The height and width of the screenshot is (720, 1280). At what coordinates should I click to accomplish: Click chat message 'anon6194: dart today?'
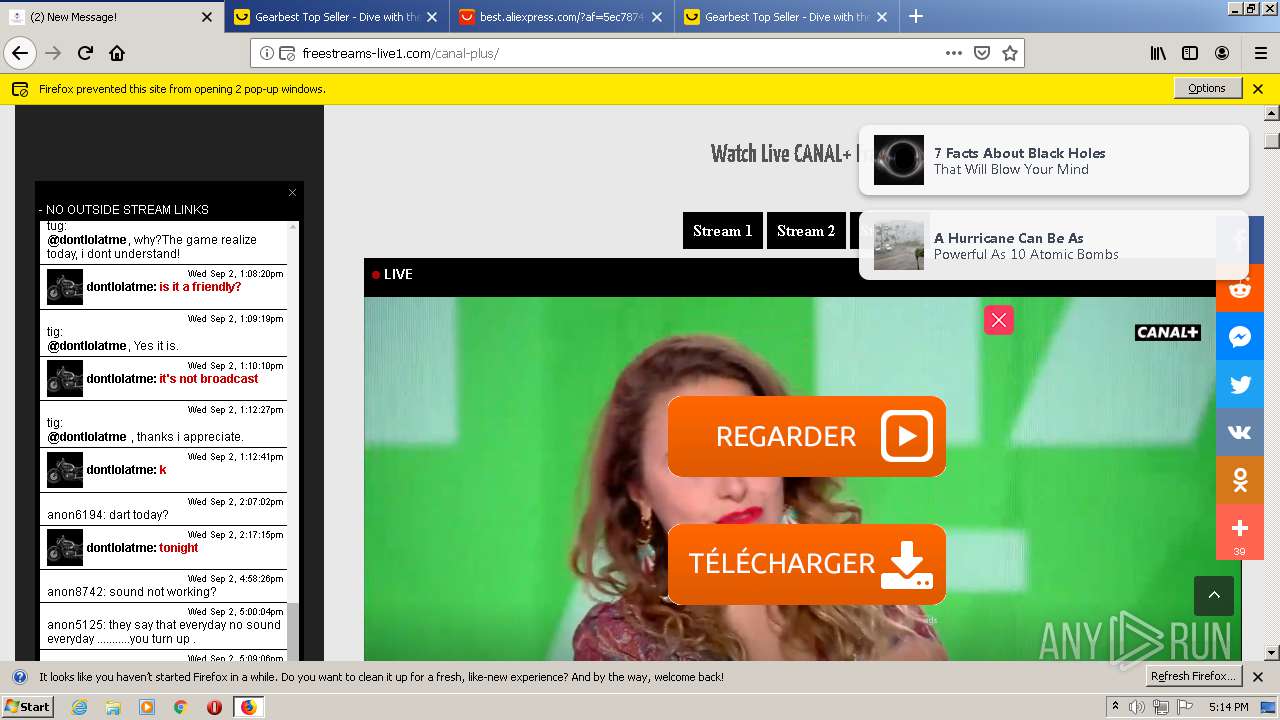[x=108, y=515]
